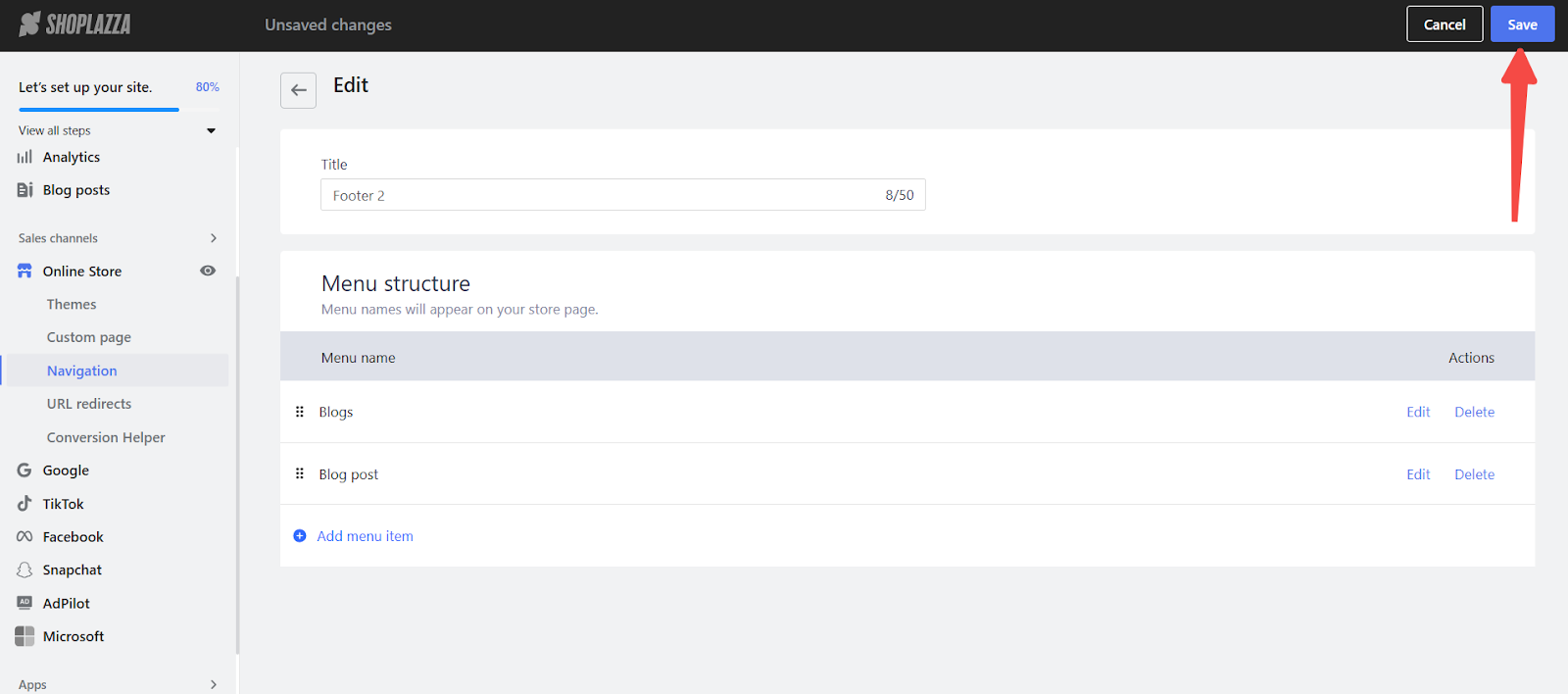The width and height of the screenshot is (1568, 694).
Task: Open URL redirects in the sidebar
Action: coord(89,404)
